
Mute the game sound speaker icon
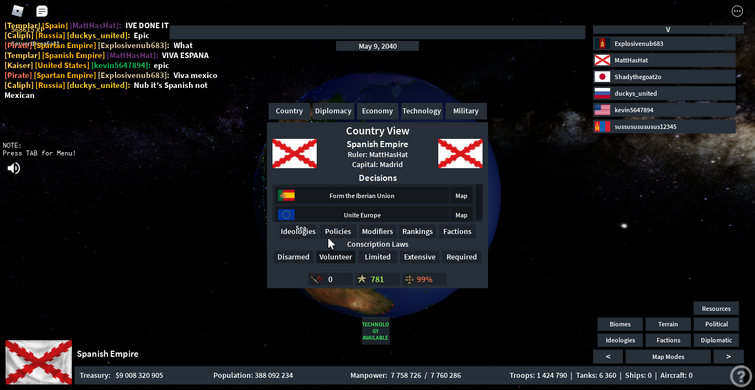click(13, 168)
